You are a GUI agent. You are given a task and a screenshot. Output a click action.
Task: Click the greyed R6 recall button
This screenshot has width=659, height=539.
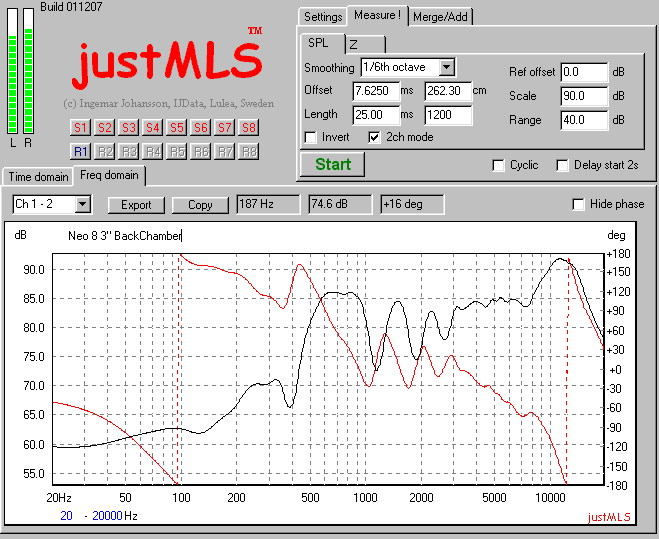[200, 151]
